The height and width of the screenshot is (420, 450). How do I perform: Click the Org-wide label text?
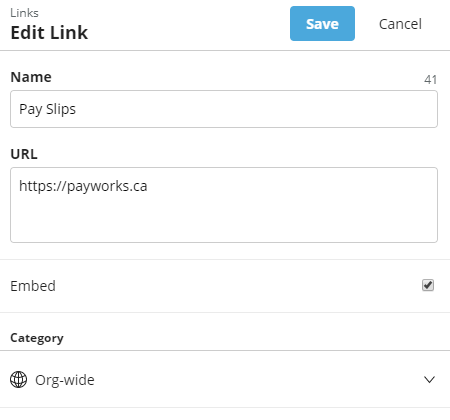coord(65,380)
